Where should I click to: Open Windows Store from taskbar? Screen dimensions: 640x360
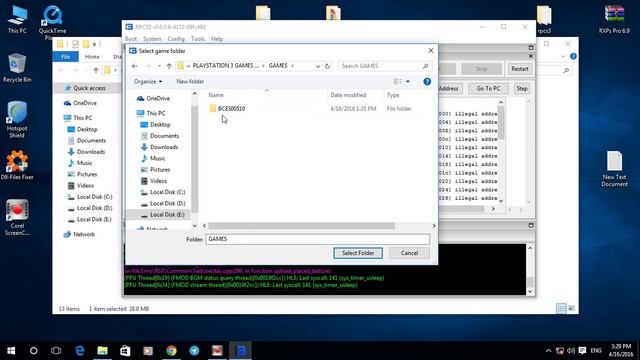[125, 351]
